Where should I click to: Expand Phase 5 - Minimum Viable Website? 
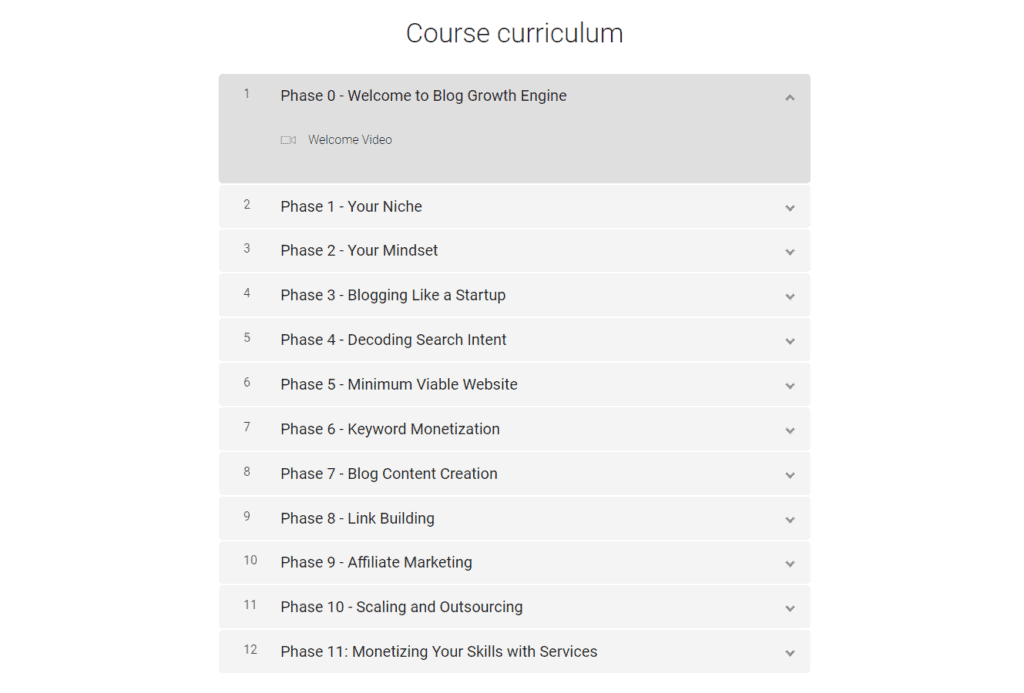coord(790,385)
